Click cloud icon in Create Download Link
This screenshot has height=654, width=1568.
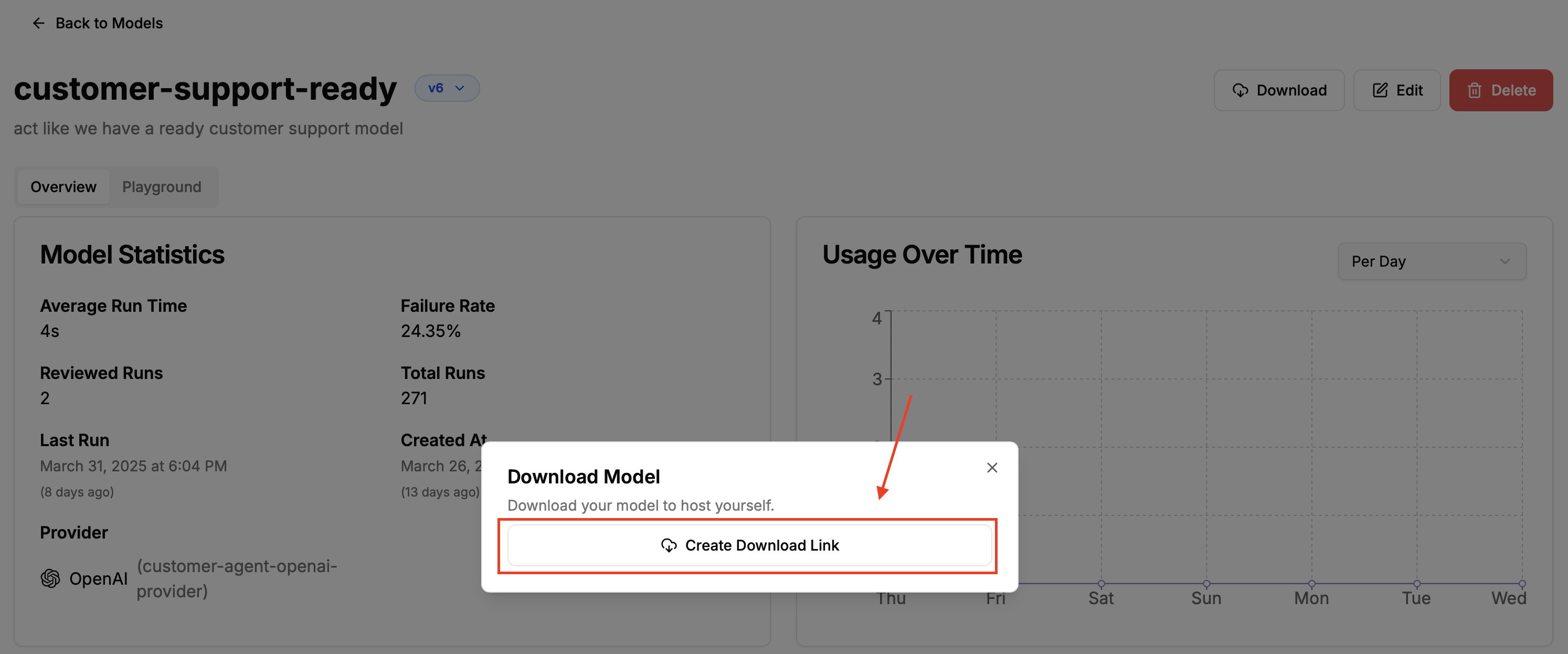click(669, 545)
